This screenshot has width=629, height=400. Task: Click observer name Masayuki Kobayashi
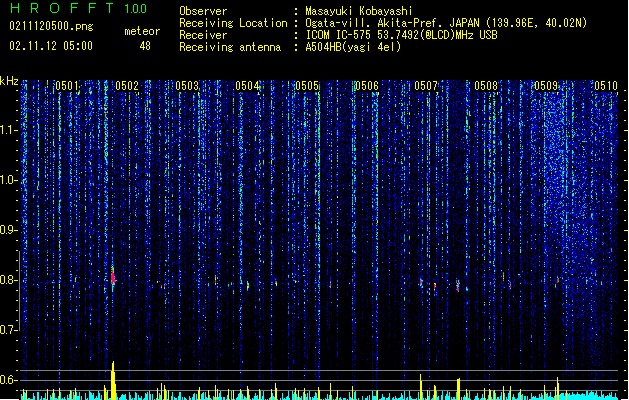pyautogui.click(x=359, y=11)
